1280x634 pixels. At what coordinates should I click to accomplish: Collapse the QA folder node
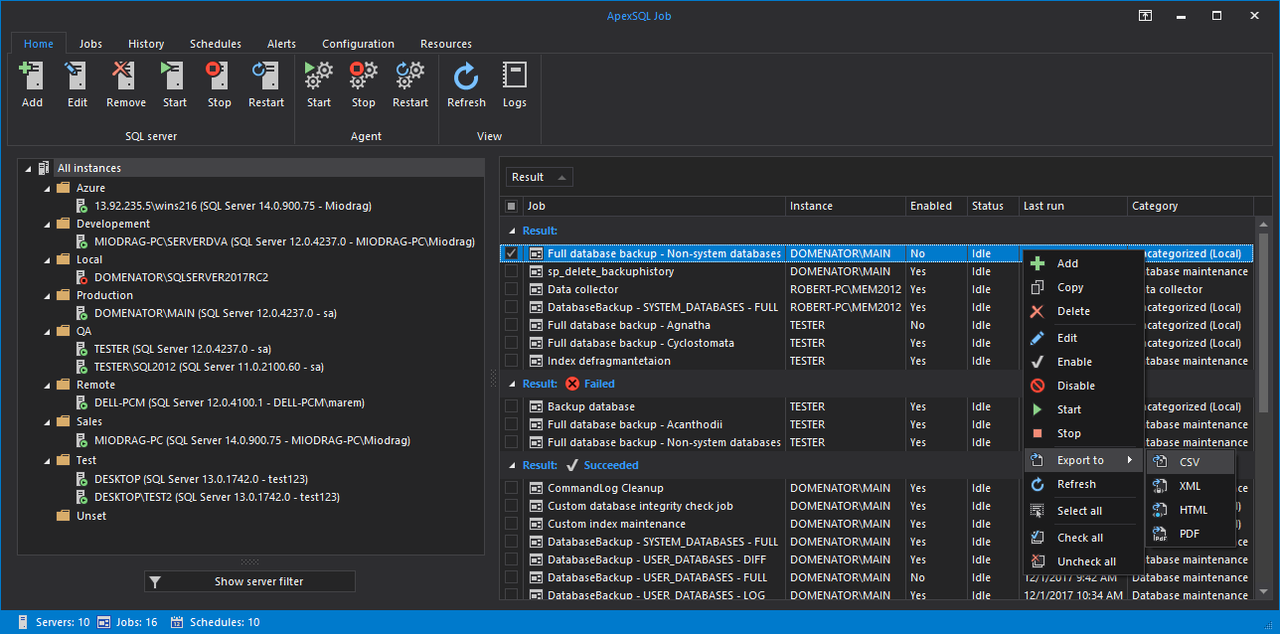(47, 331)
